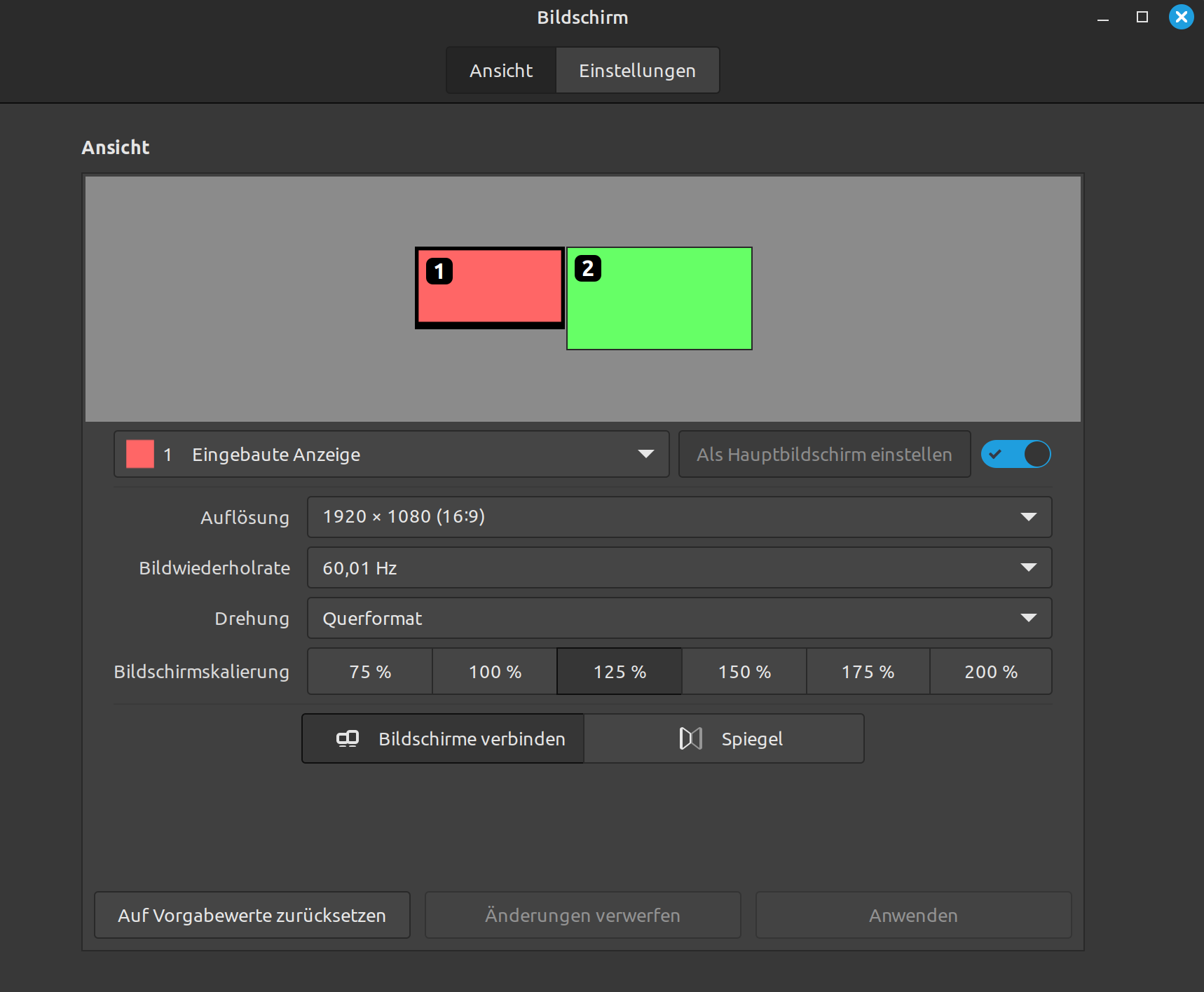Select red monitor 1 in the layout preview

tap(490, 287)
